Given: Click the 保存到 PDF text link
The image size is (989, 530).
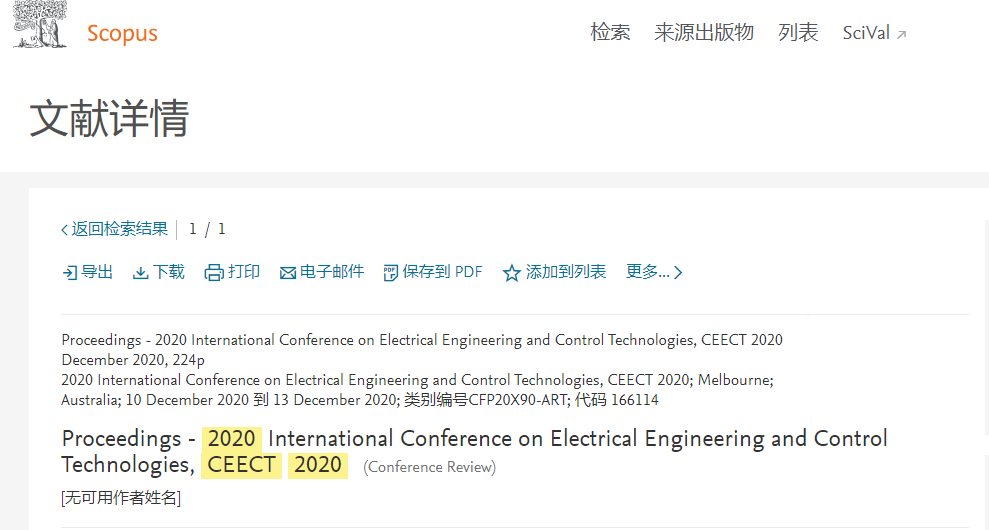Looking at the screenshot, I should [x=442, y=272].
